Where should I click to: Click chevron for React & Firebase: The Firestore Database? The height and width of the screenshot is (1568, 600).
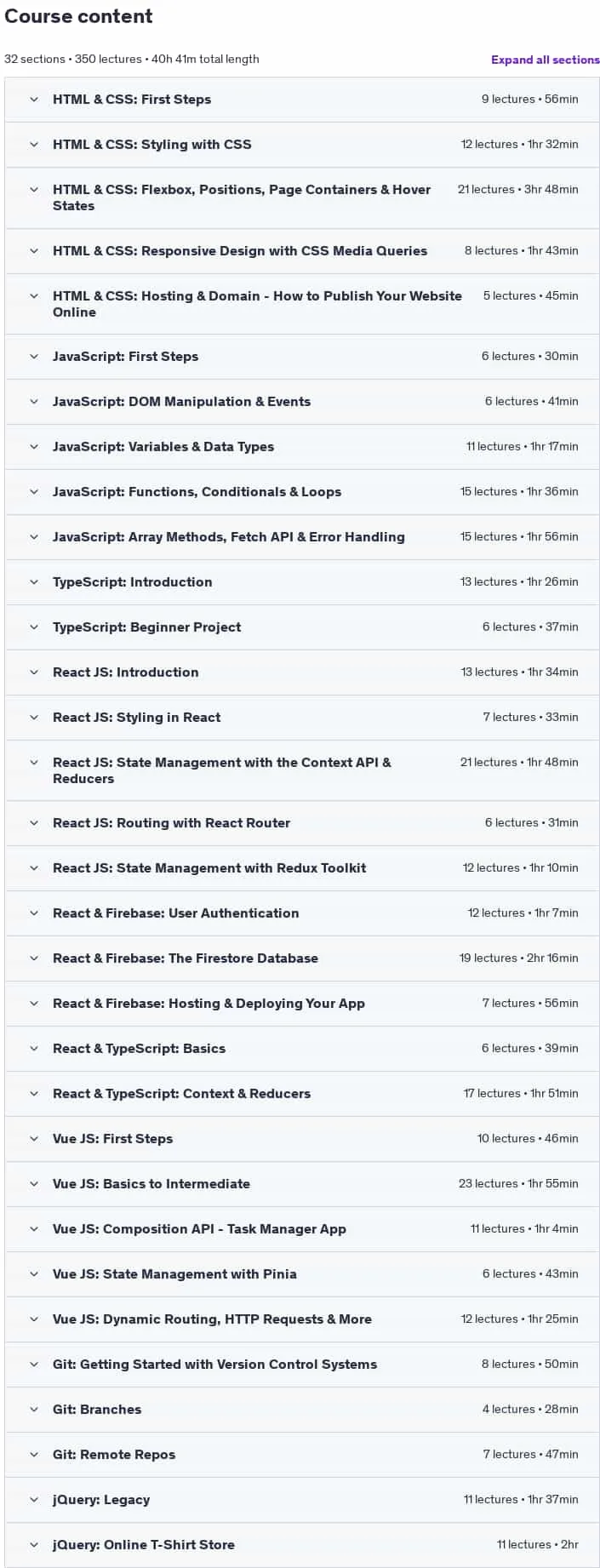click(x=34, y=959)
